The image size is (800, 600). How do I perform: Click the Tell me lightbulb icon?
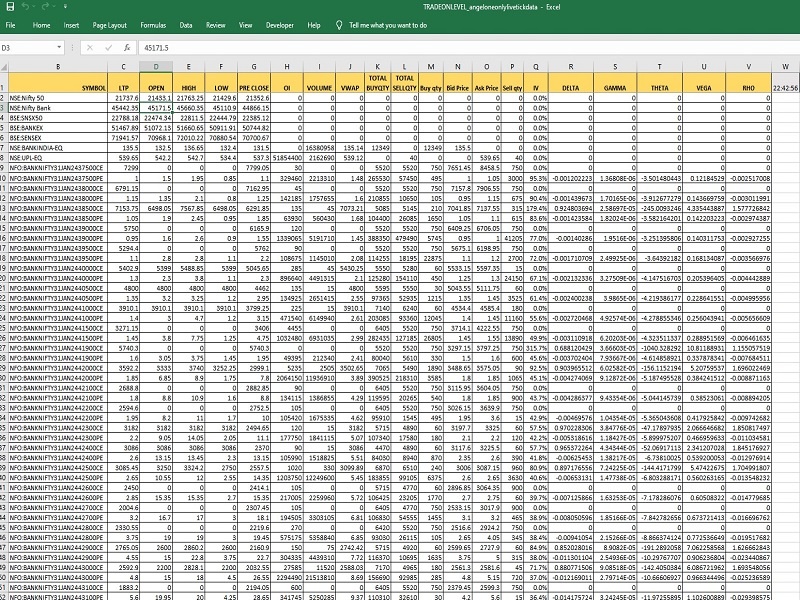coord(339,25)
